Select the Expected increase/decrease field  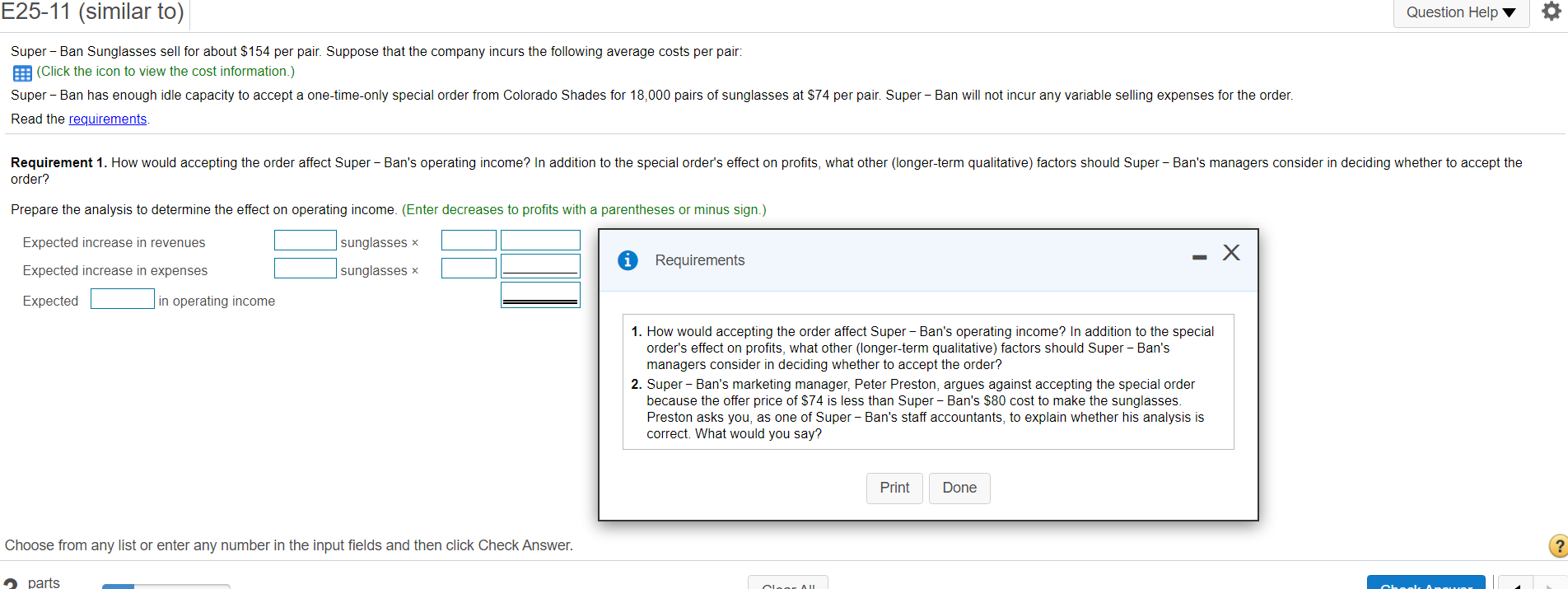pyautogui.click(x=123, y=298)
